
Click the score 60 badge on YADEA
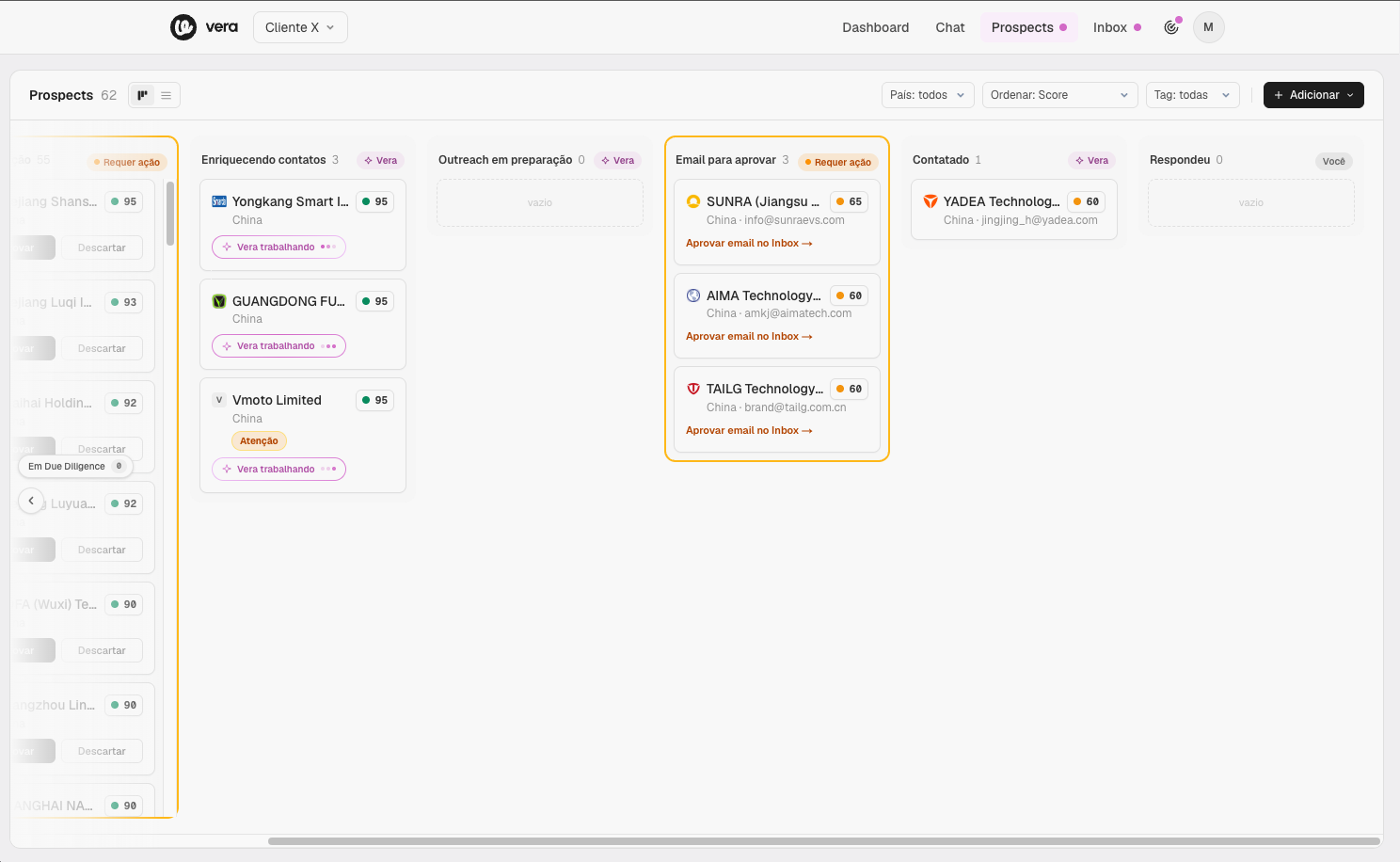1086,201
